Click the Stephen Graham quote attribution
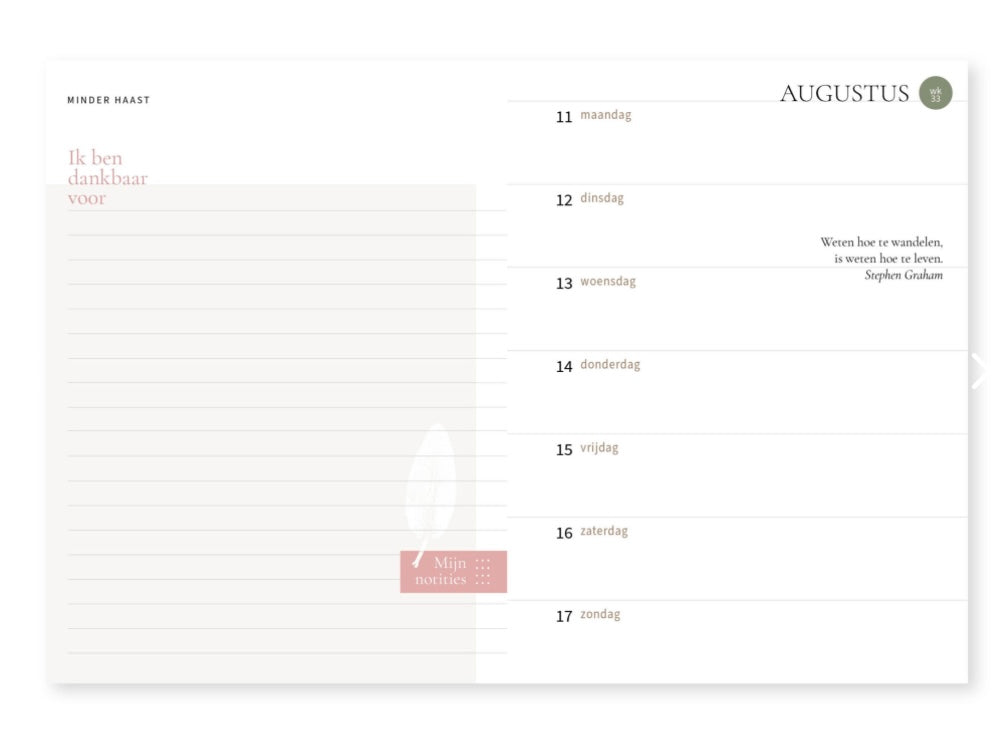The height and width of the screenshot is (733, 1003). 903,275
